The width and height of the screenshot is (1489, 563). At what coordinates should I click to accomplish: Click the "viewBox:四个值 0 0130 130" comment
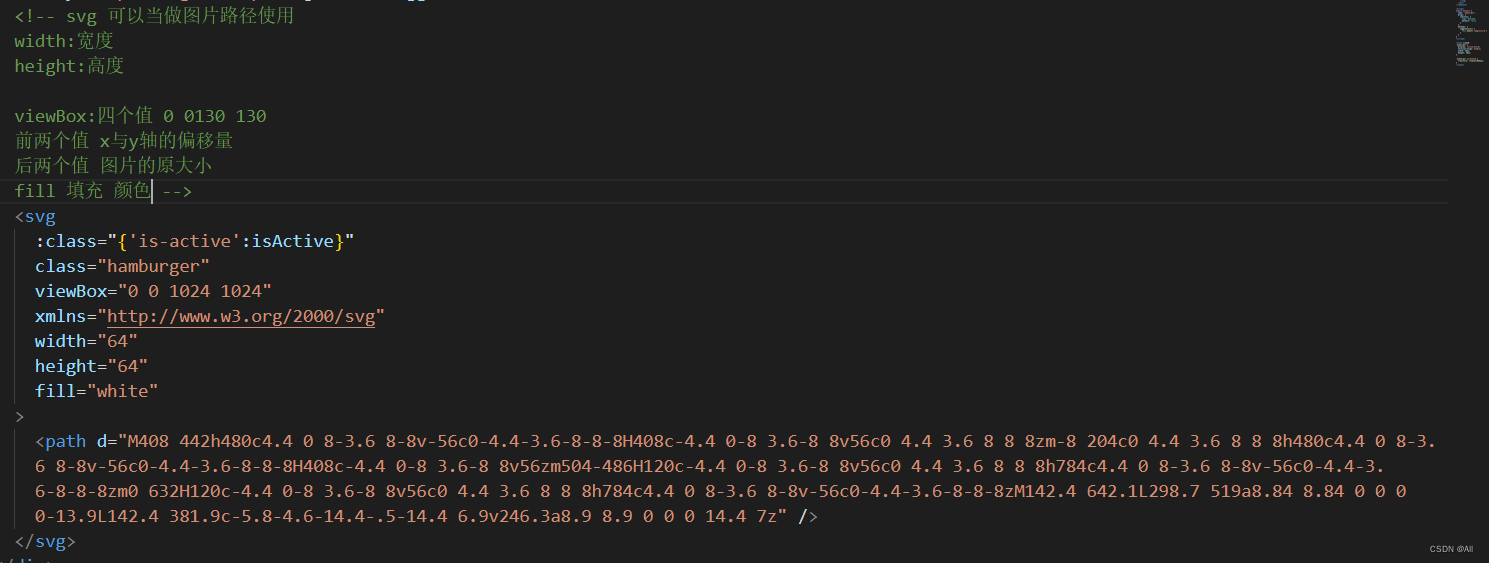[x=140, y=116]
